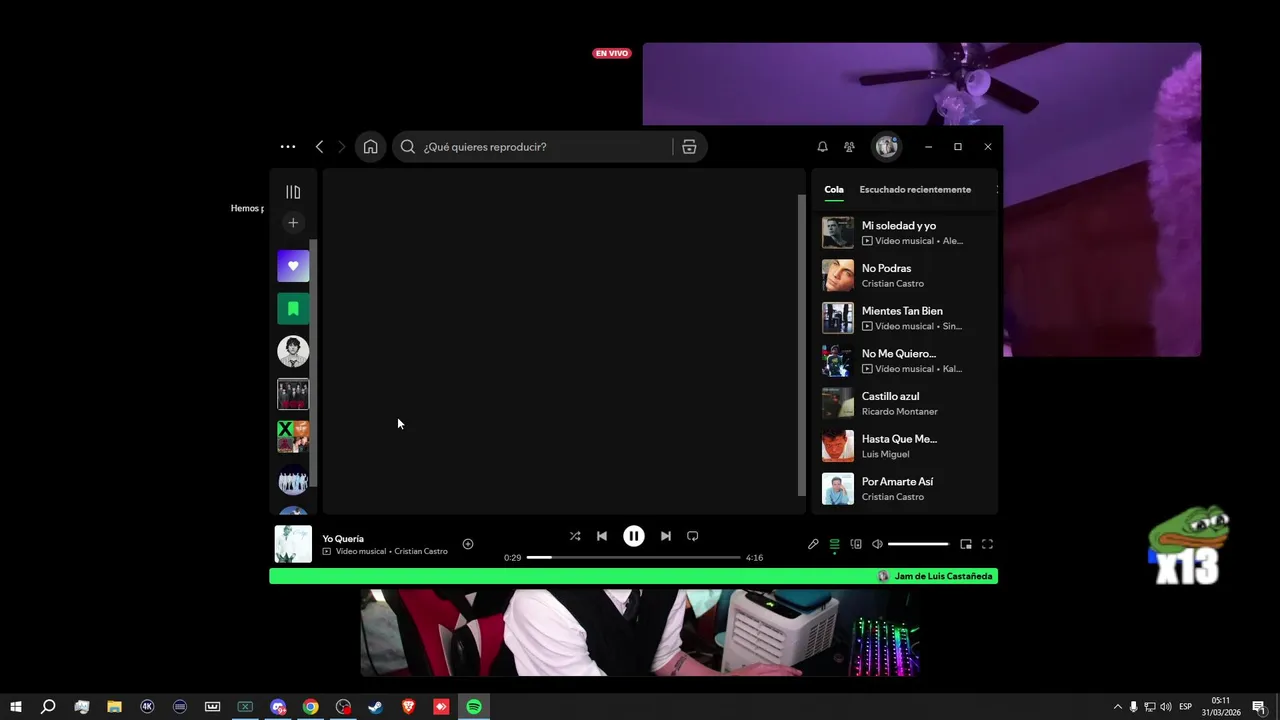
Task: Play 'Castillo azul' from the queue
Action: point(906,403)
